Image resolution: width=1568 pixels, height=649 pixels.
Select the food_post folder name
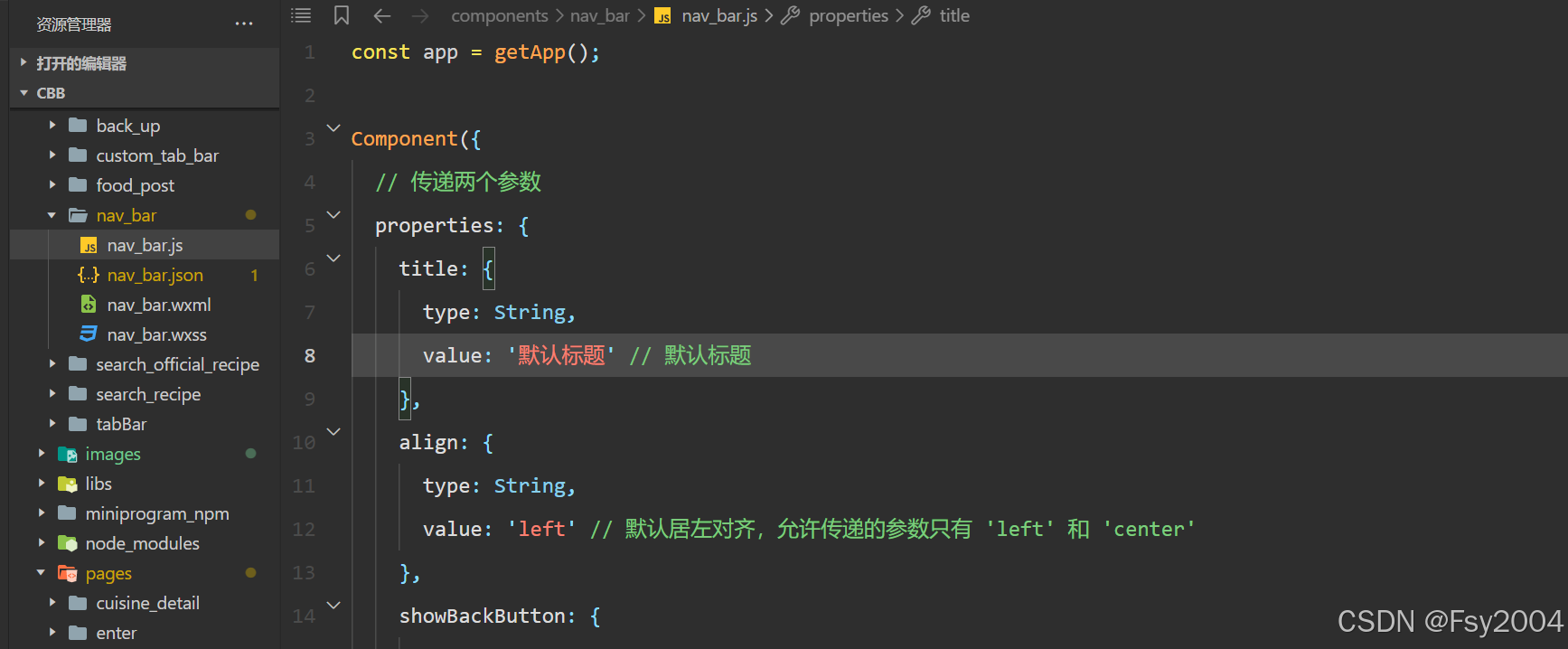point(136,185)
